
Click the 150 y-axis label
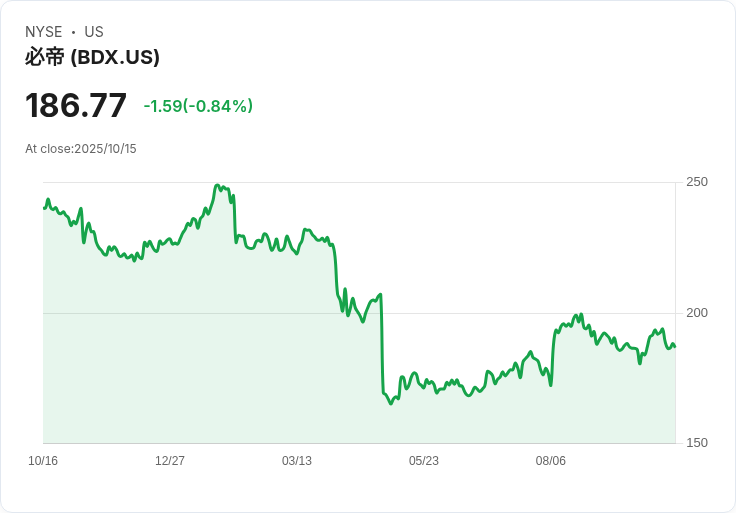point(696,444)
